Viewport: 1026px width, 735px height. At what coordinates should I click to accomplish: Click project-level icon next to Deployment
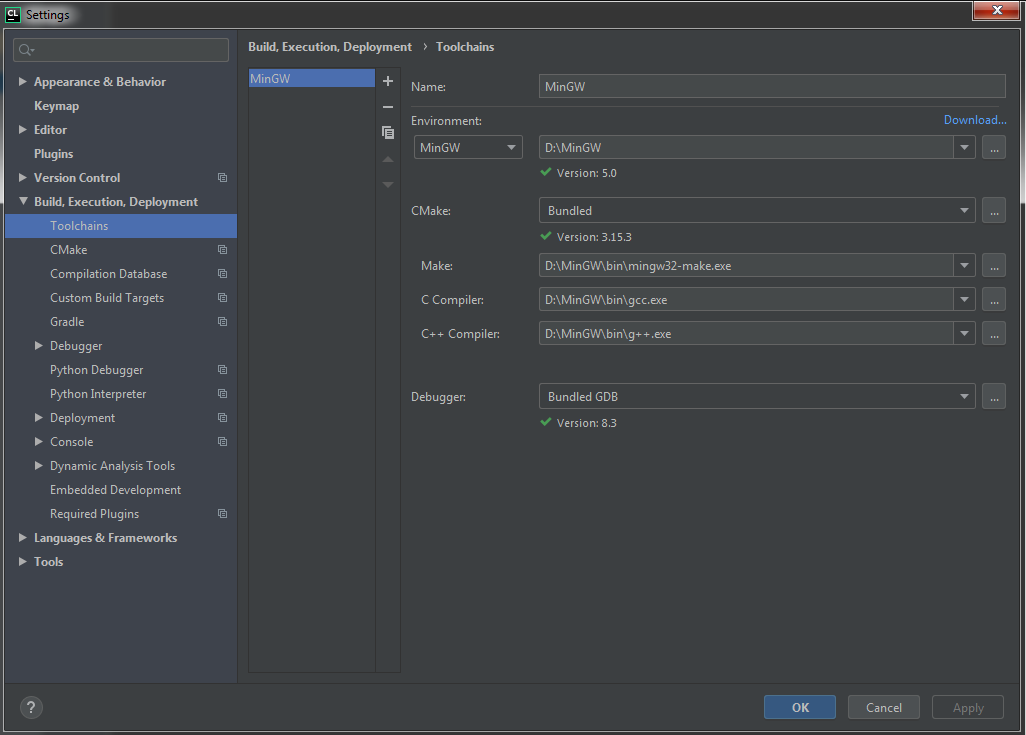222,418
